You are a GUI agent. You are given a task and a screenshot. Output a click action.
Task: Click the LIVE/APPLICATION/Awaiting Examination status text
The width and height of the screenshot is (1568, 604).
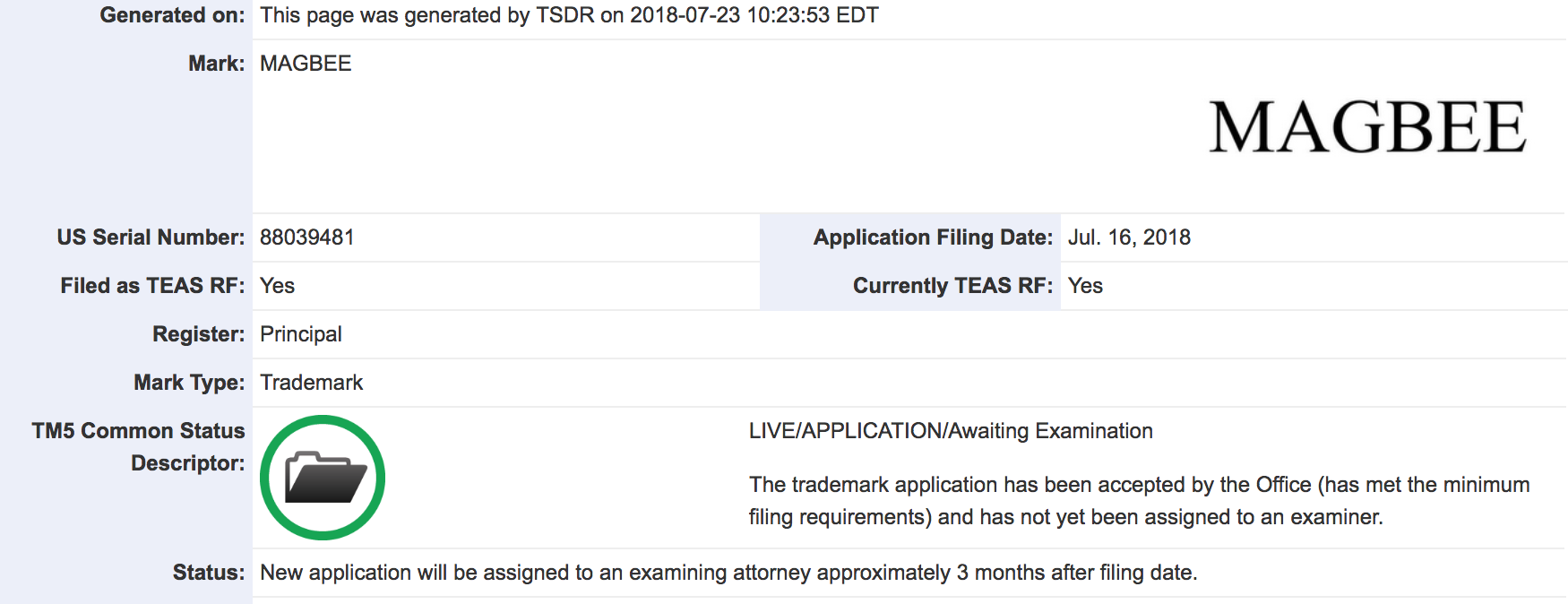[951, 431]
